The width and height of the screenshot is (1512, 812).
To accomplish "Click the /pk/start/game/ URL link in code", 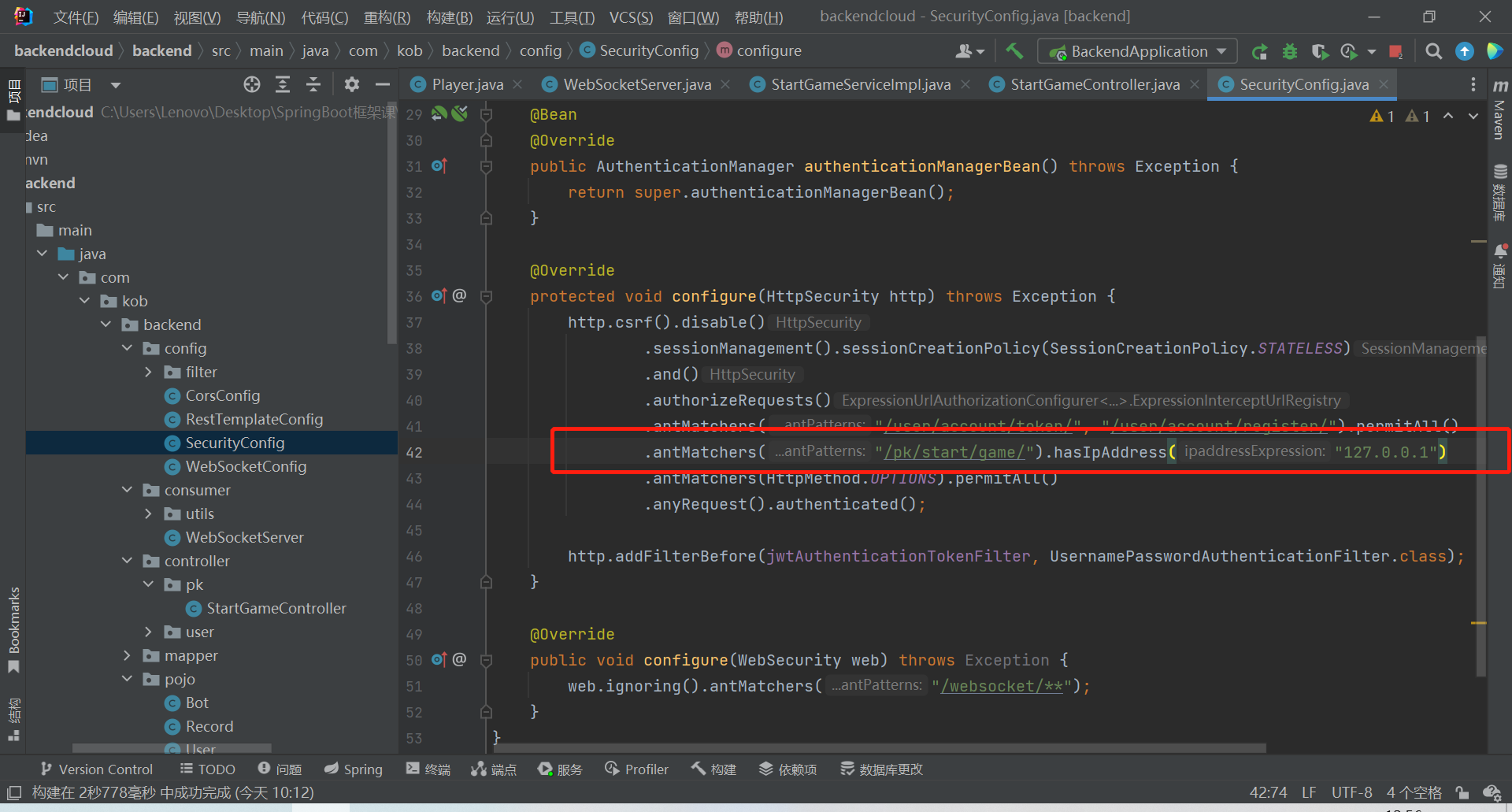I will [954, 452].
